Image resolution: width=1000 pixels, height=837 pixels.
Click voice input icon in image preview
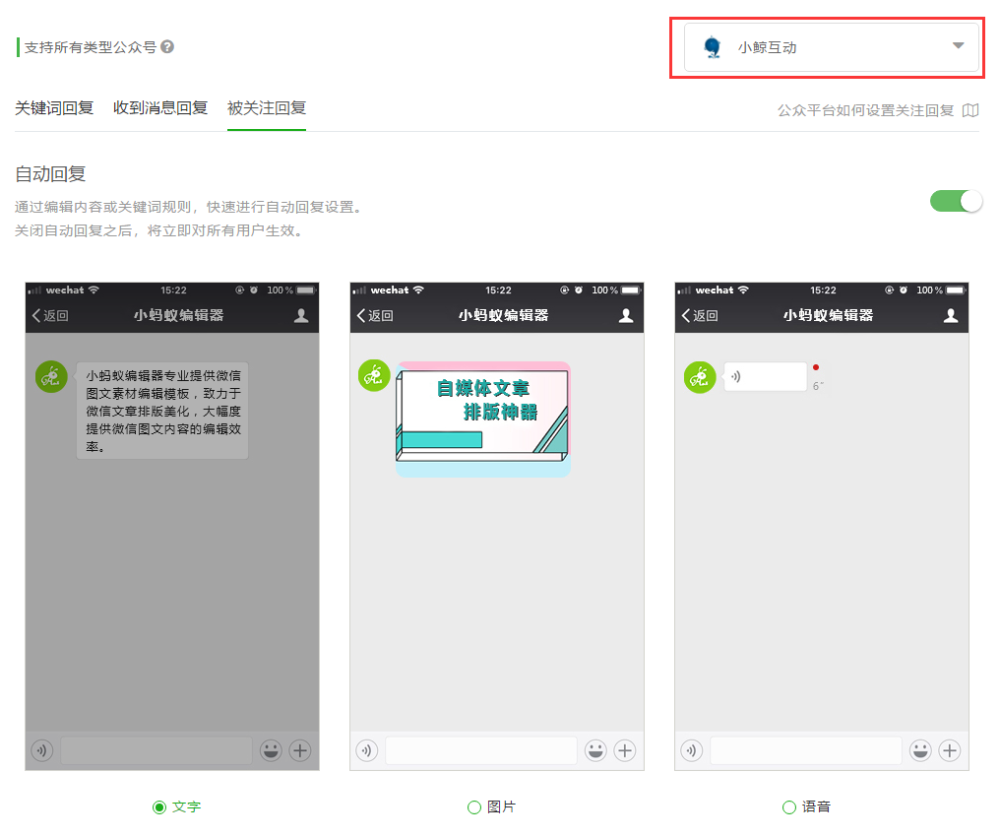(367, 751)
